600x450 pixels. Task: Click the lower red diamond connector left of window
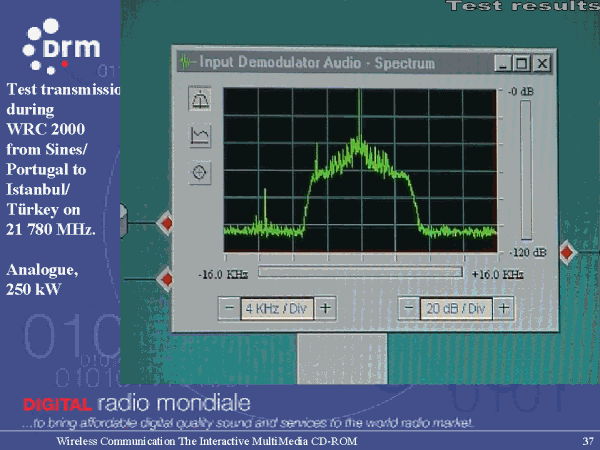[167, 279]
